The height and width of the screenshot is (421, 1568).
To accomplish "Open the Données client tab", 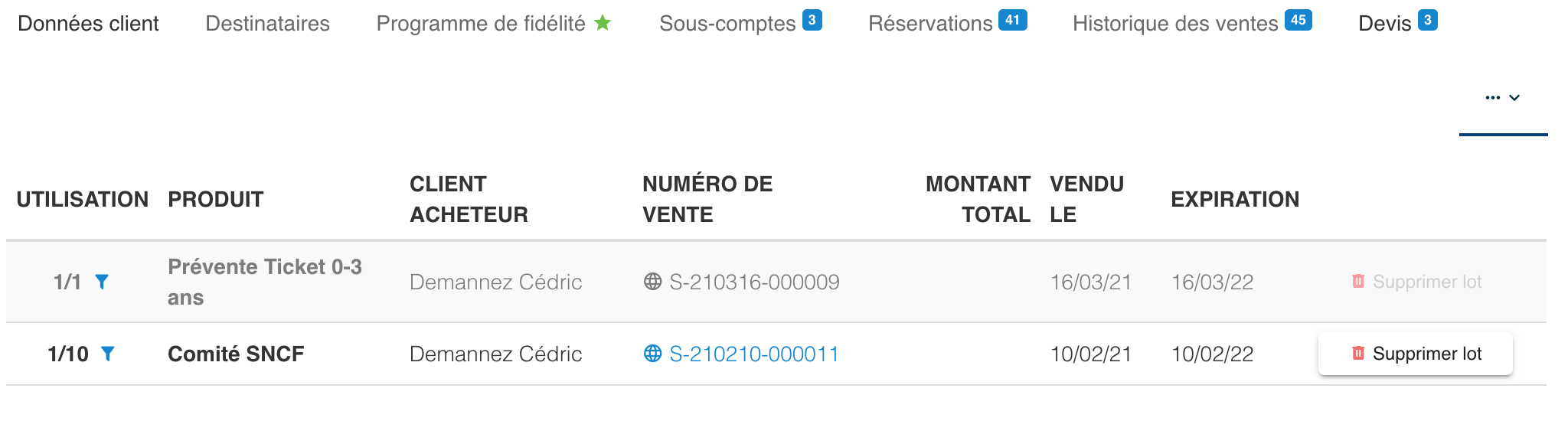I will pyautogui.click(x=88, y=24).
